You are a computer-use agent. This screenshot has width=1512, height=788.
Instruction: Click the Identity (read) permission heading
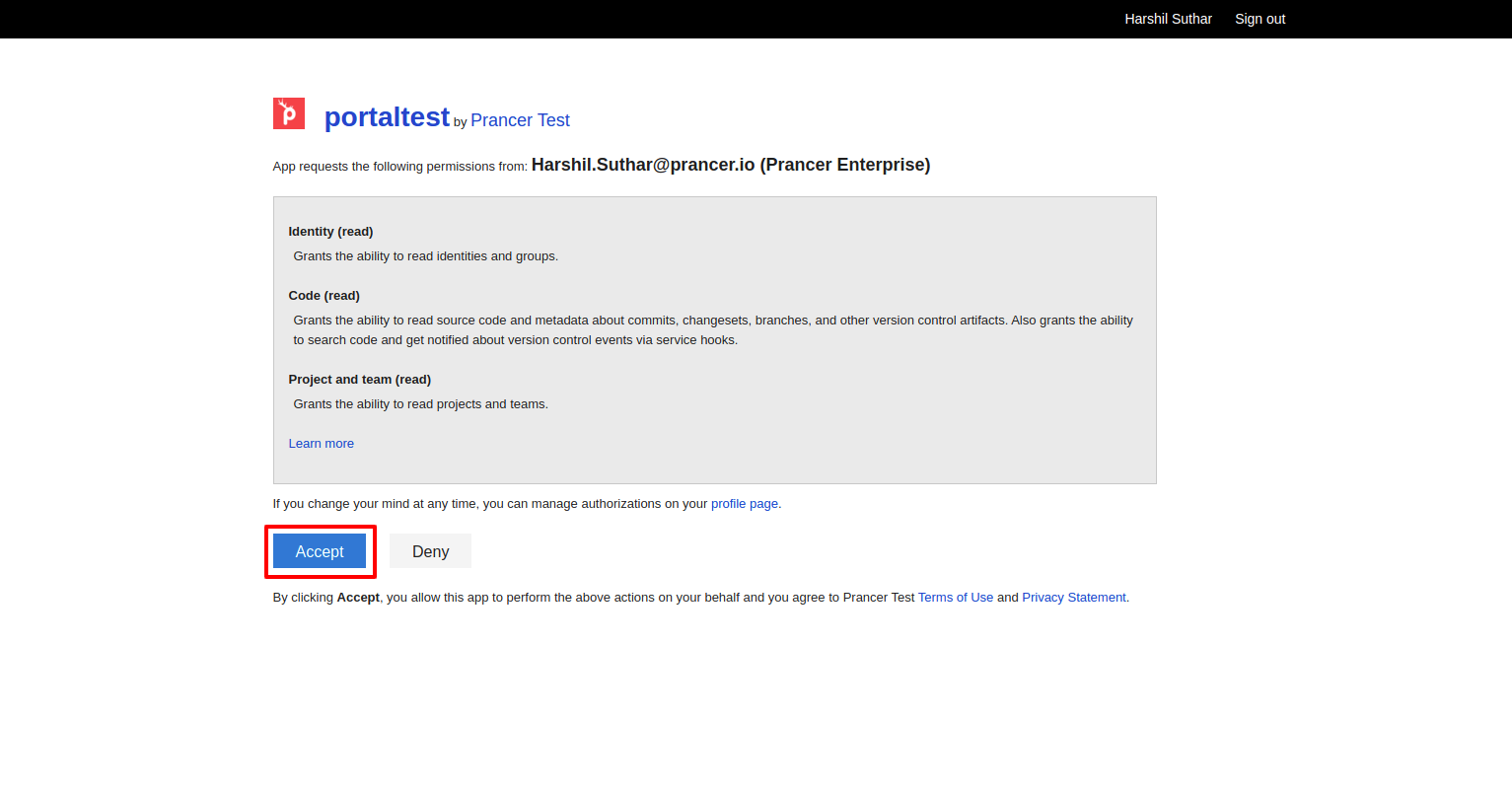330,232
